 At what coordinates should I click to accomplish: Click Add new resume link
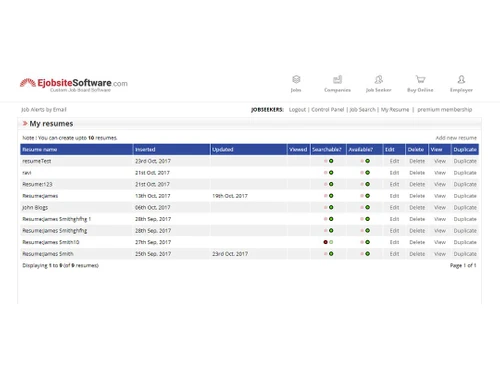click(456, 138)
